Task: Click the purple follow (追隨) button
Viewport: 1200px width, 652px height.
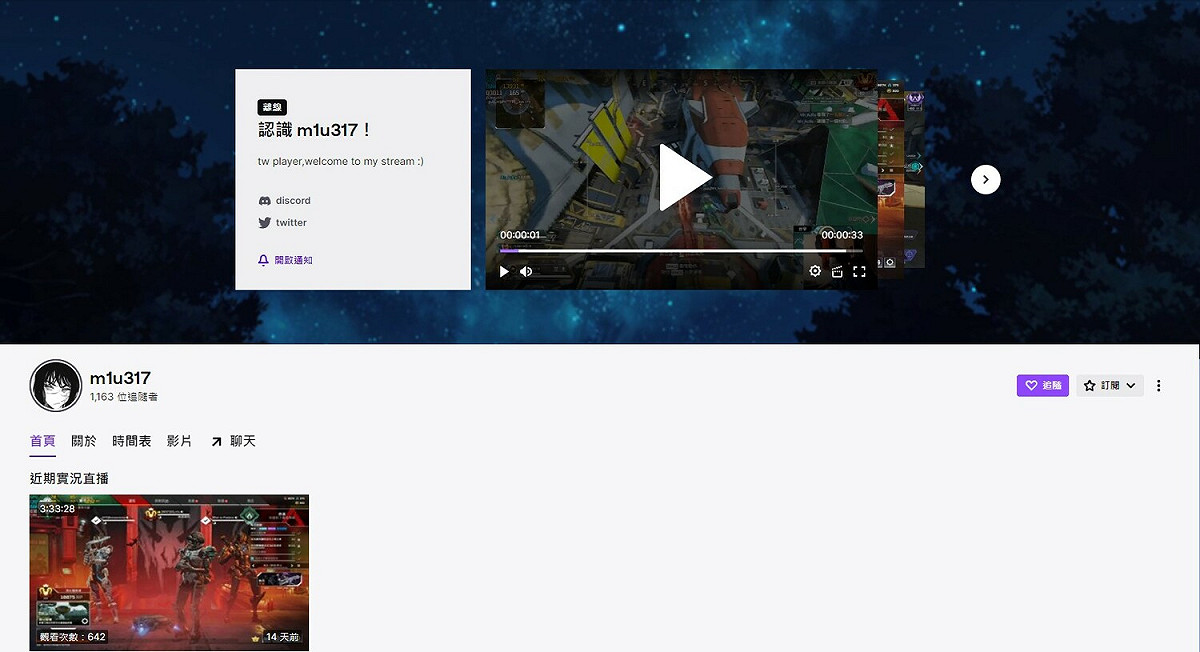Action: [x=1043, y=385]
